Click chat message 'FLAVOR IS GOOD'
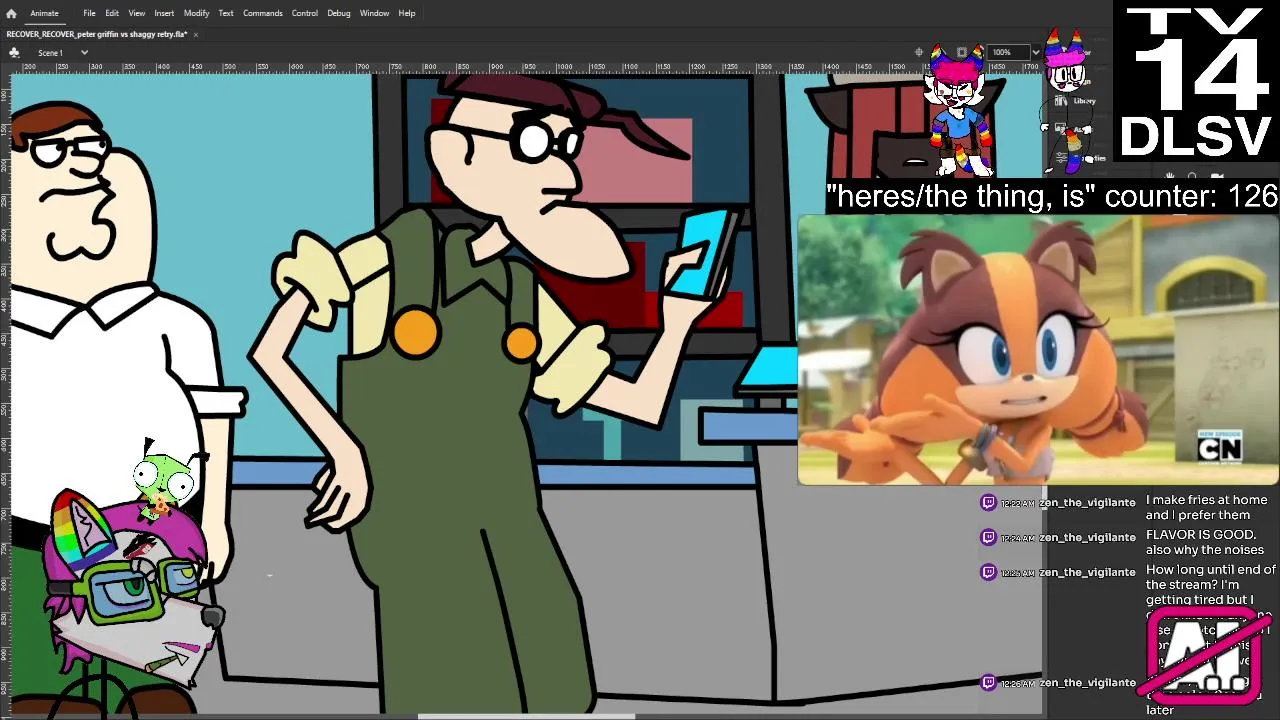 pyautogui.click(x=1201, y=535)
